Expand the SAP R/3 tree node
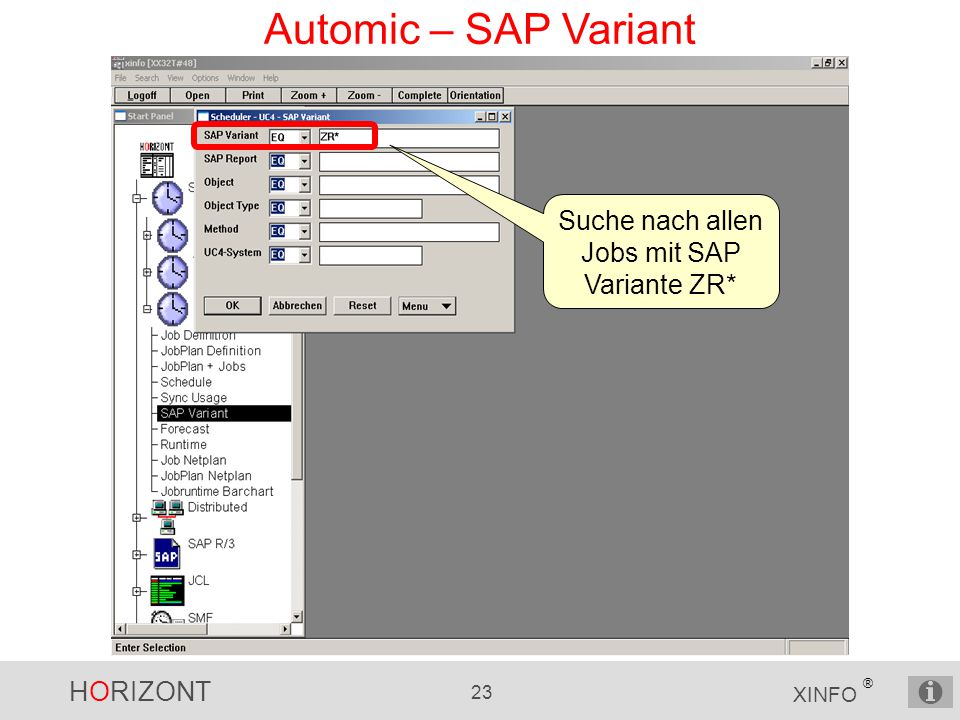This screenshot has width=960, height=720. 137,555
